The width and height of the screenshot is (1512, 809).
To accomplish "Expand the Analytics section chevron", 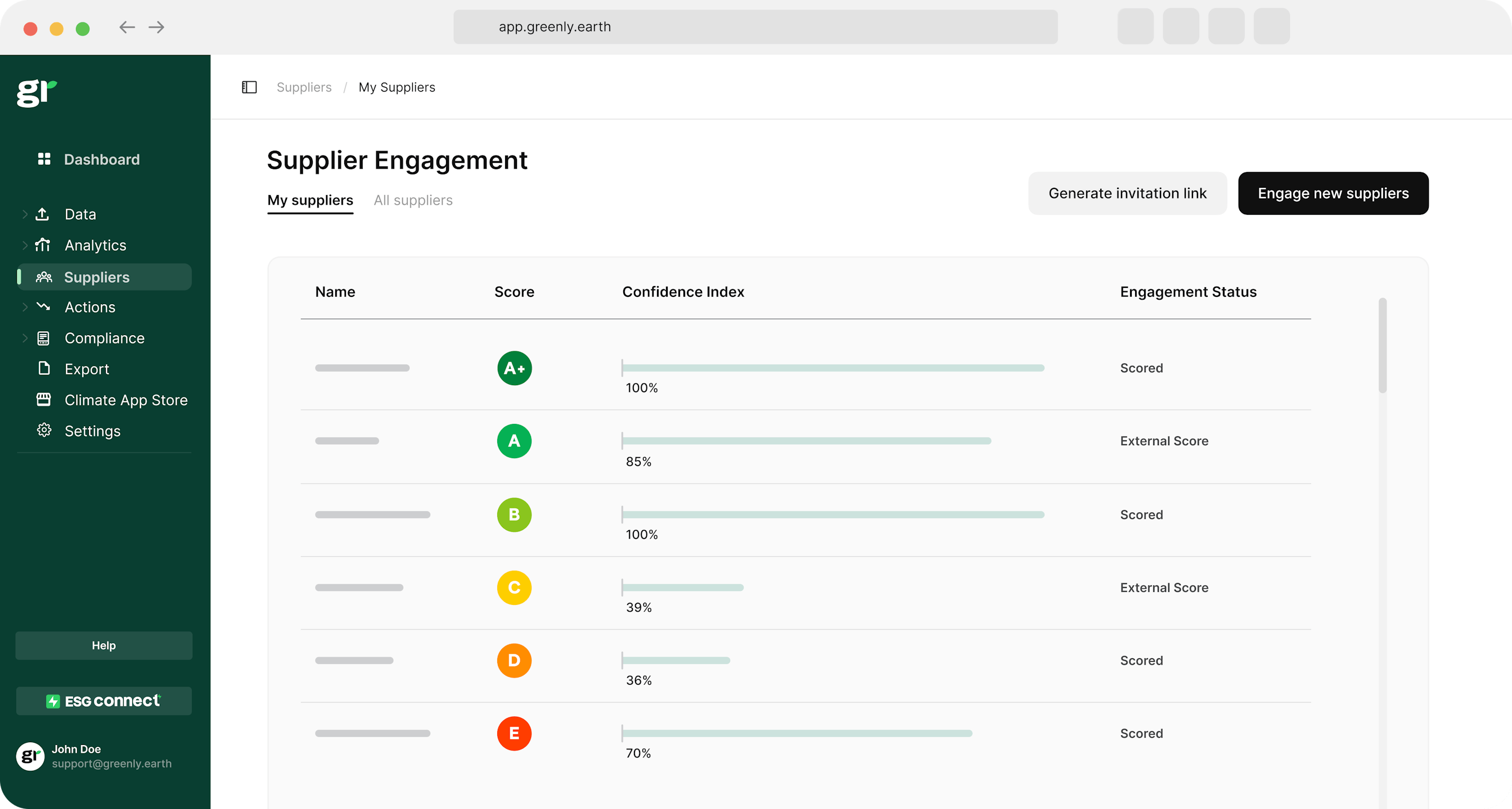I will tap(25, 245).
